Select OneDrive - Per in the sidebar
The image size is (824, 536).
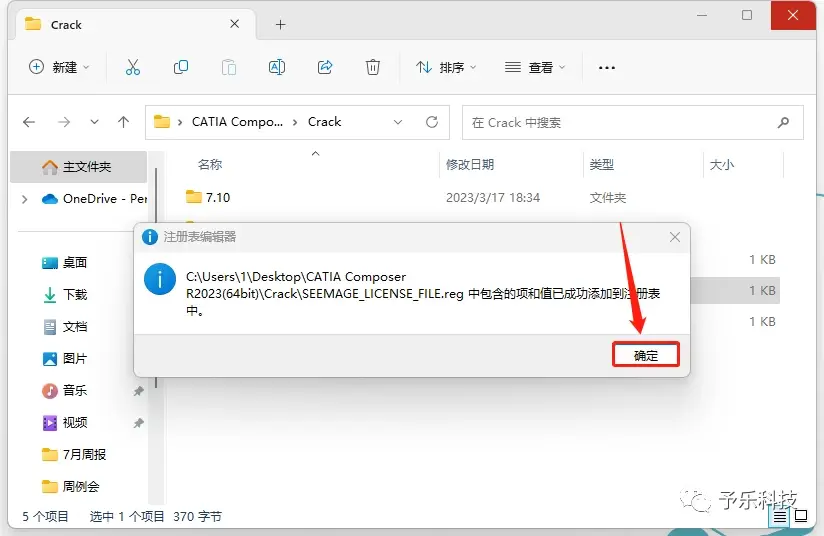point(95,199)
